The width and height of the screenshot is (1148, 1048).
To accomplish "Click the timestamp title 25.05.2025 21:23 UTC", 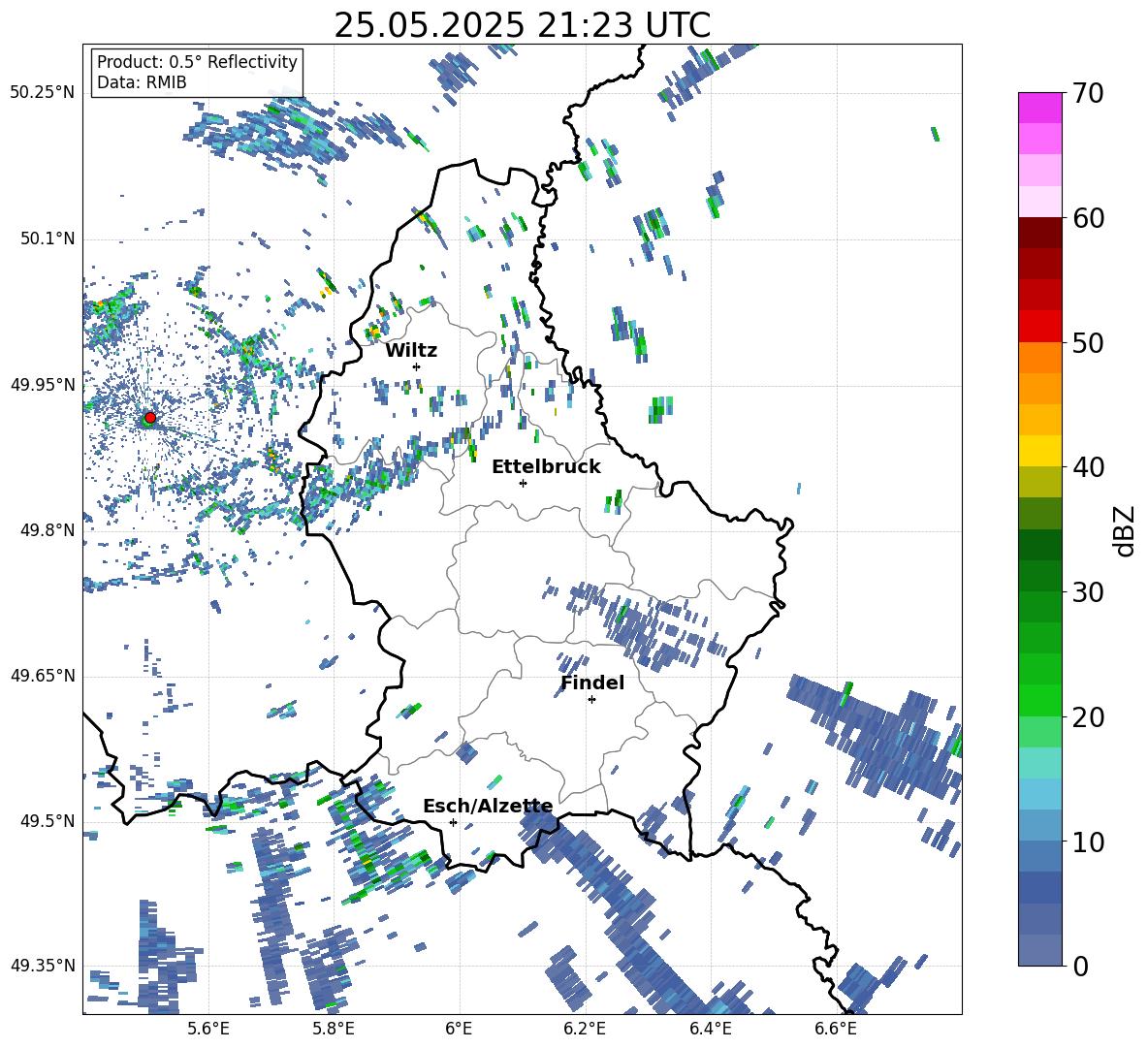I will (x=522, y=25).
